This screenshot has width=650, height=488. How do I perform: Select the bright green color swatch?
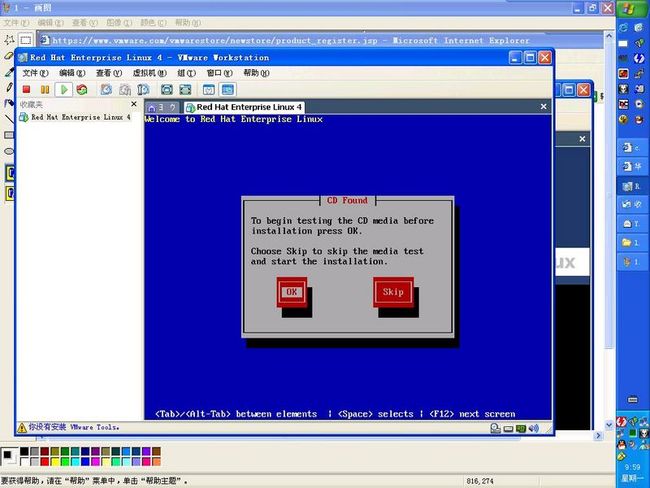(x=65, y=461)
